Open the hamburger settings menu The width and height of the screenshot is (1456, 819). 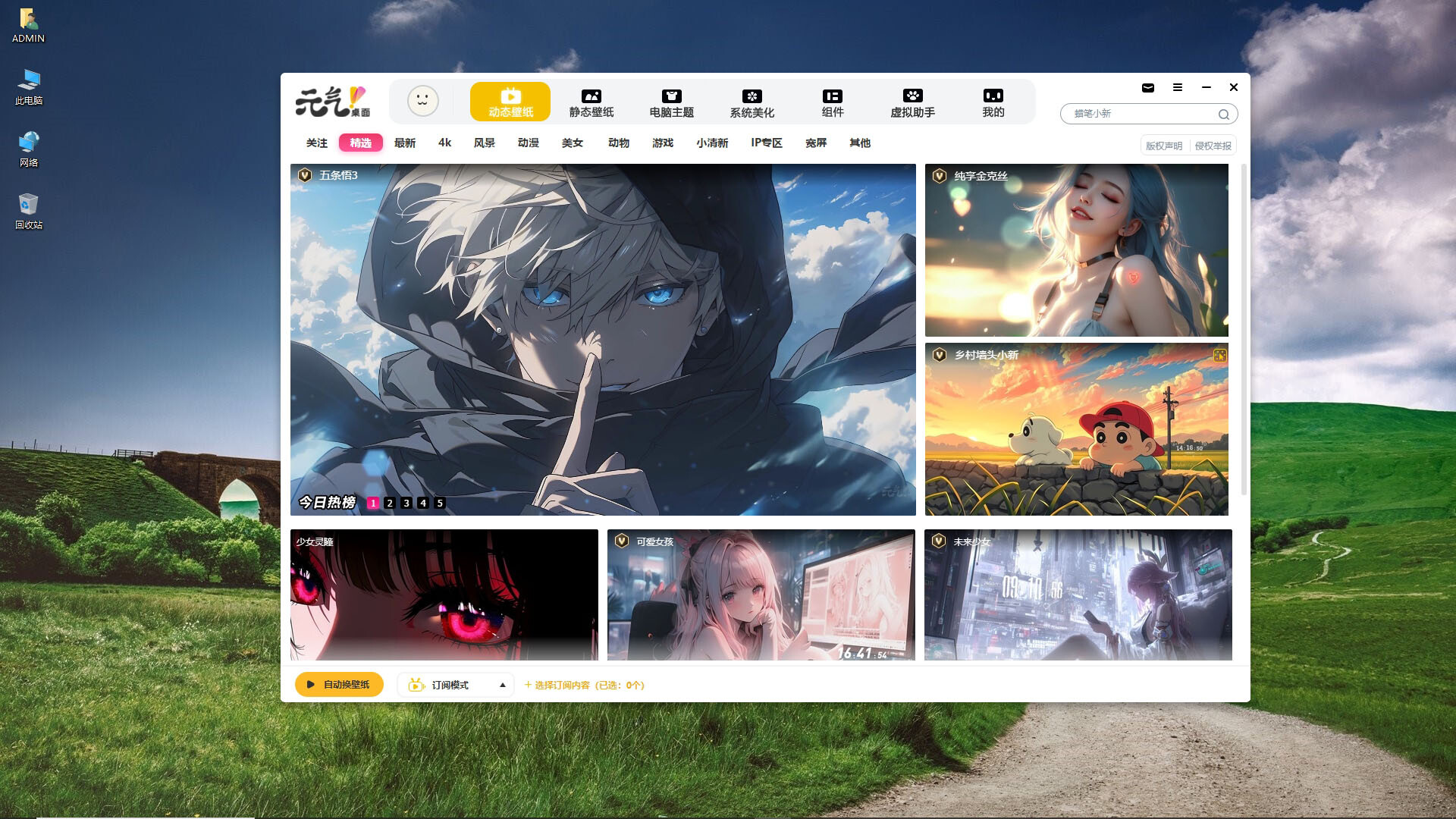click(1178, 87)
